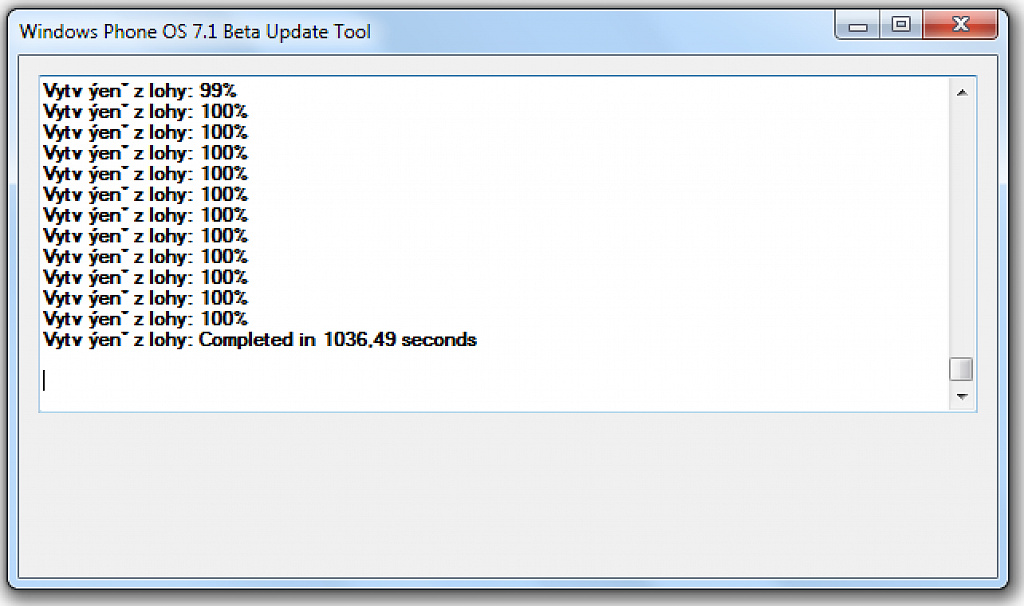Click the scrollbar down arrow in log
1024x606 pixels.
(961, 396)
